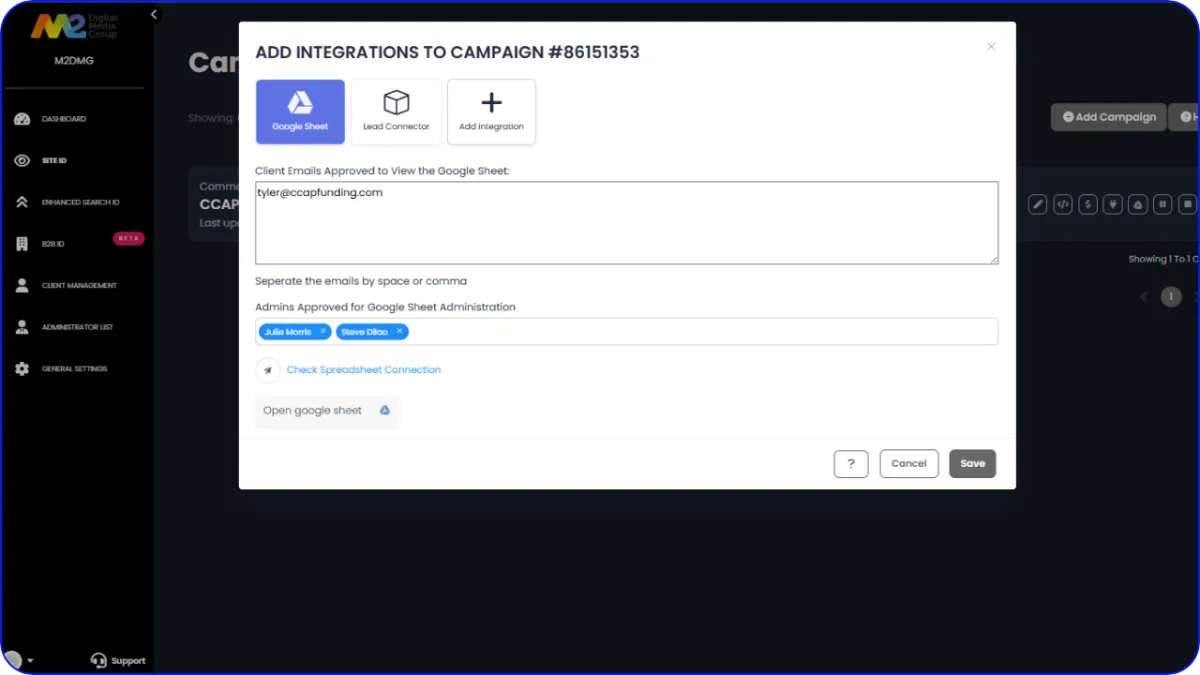Click the Check Spreadsheet Connection link
The image size is (1200, 675).
click(x=364, y=370)
